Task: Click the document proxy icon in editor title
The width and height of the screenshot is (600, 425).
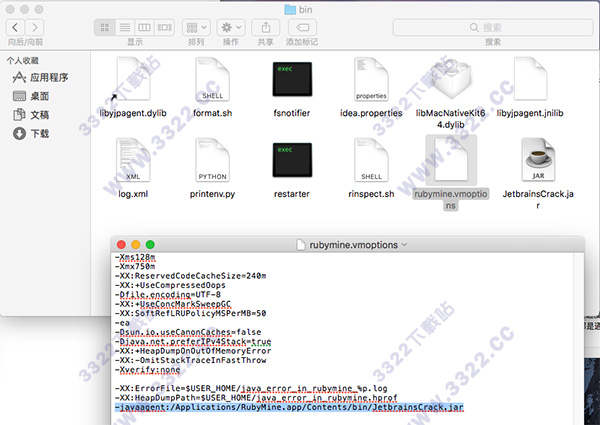Action: point(301,244)
